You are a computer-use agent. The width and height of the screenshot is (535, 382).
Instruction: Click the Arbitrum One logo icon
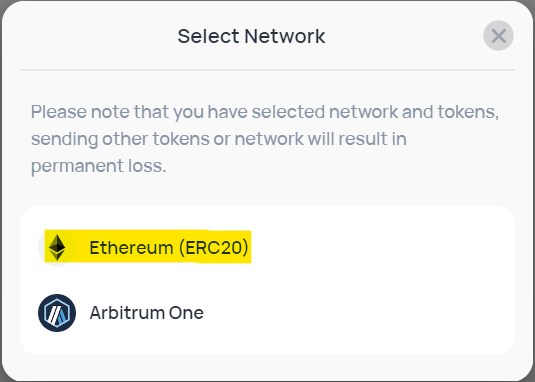click(x=57, y=313)
